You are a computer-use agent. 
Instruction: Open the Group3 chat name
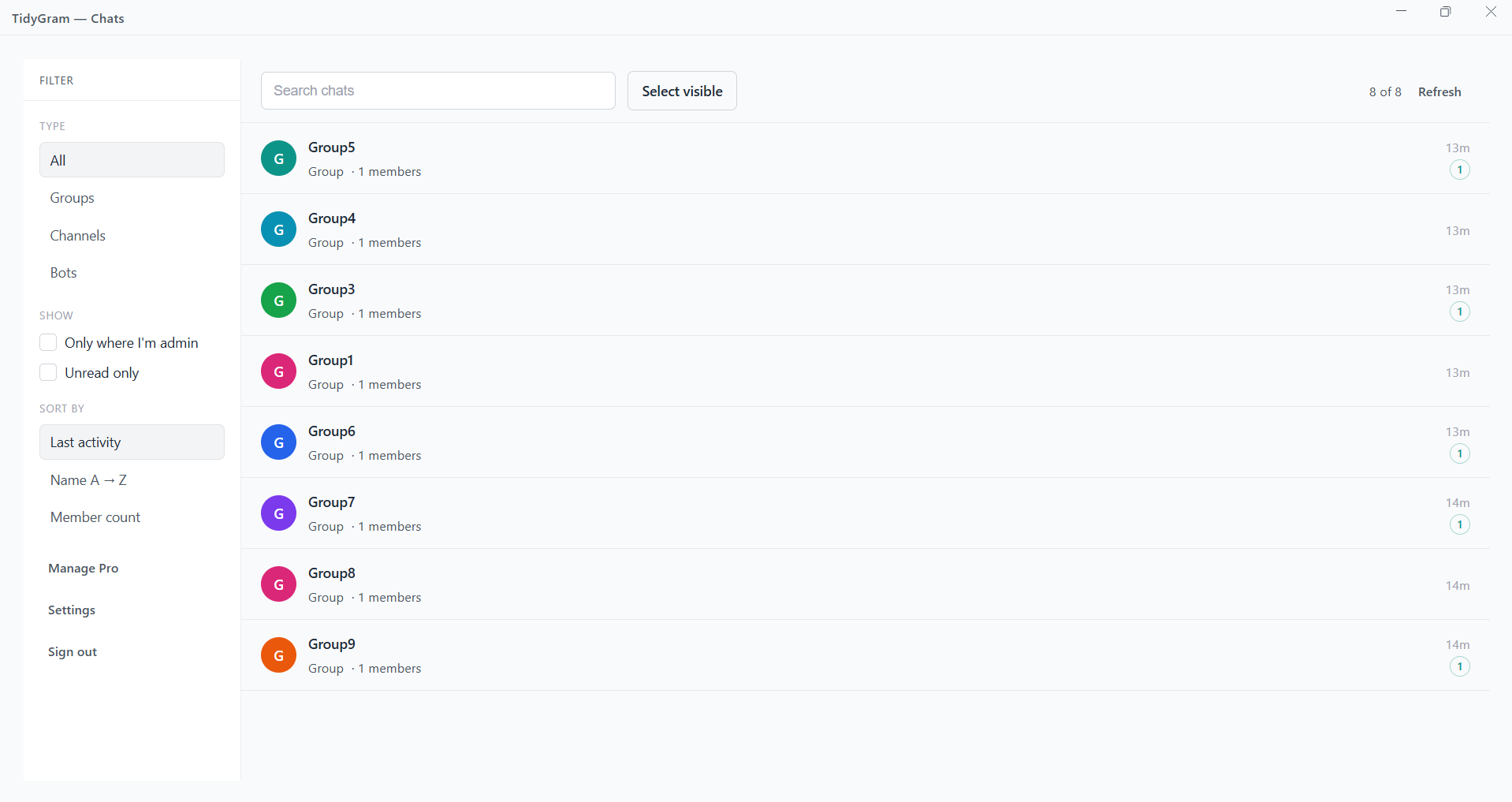tap(332, 289)
